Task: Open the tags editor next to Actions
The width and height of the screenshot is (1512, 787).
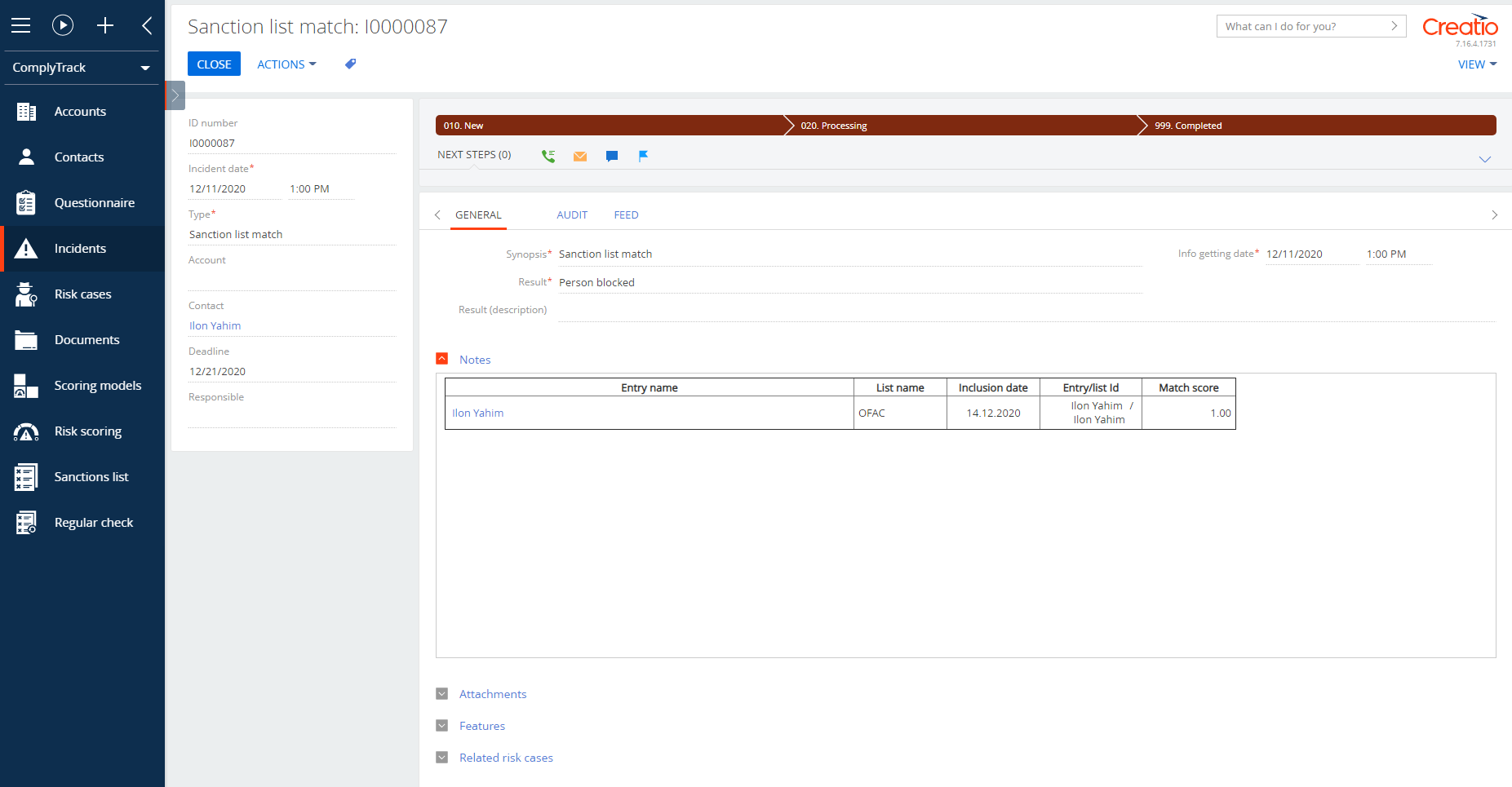Action: pyautogui.click(x=350, y=64)
